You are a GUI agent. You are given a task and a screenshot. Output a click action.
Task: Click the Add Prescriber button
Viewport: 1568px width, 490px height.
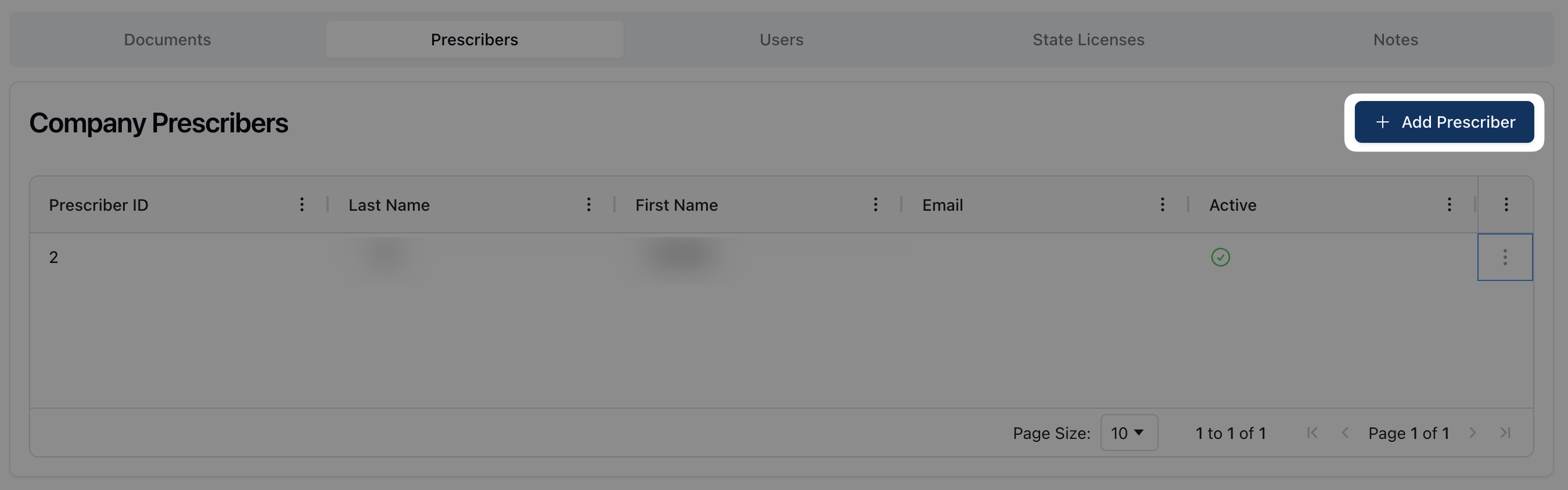1444,123
